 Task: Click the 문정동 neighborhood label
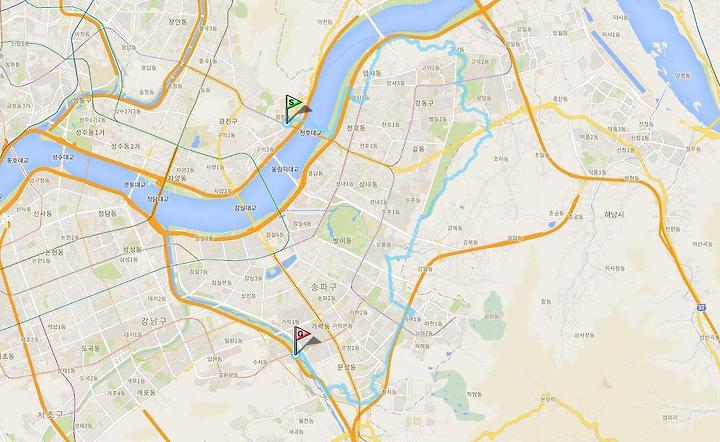tap(347, 367)
